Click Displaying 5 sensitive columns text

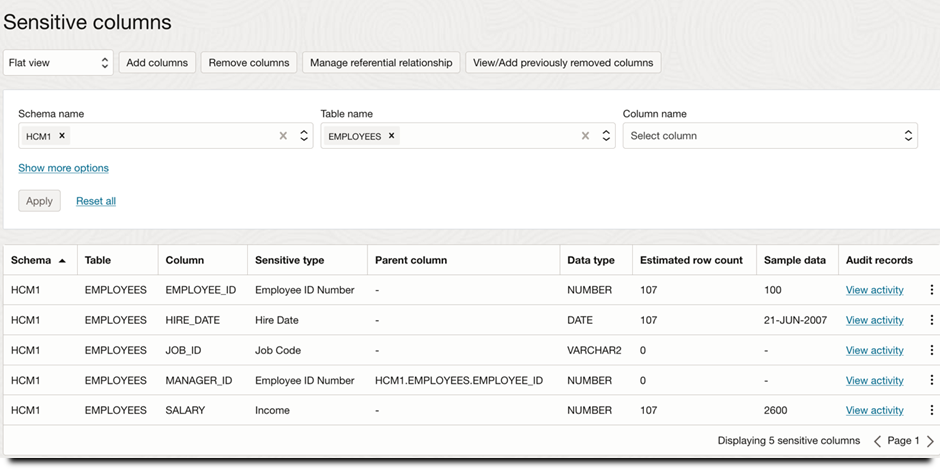pos(789,441)
